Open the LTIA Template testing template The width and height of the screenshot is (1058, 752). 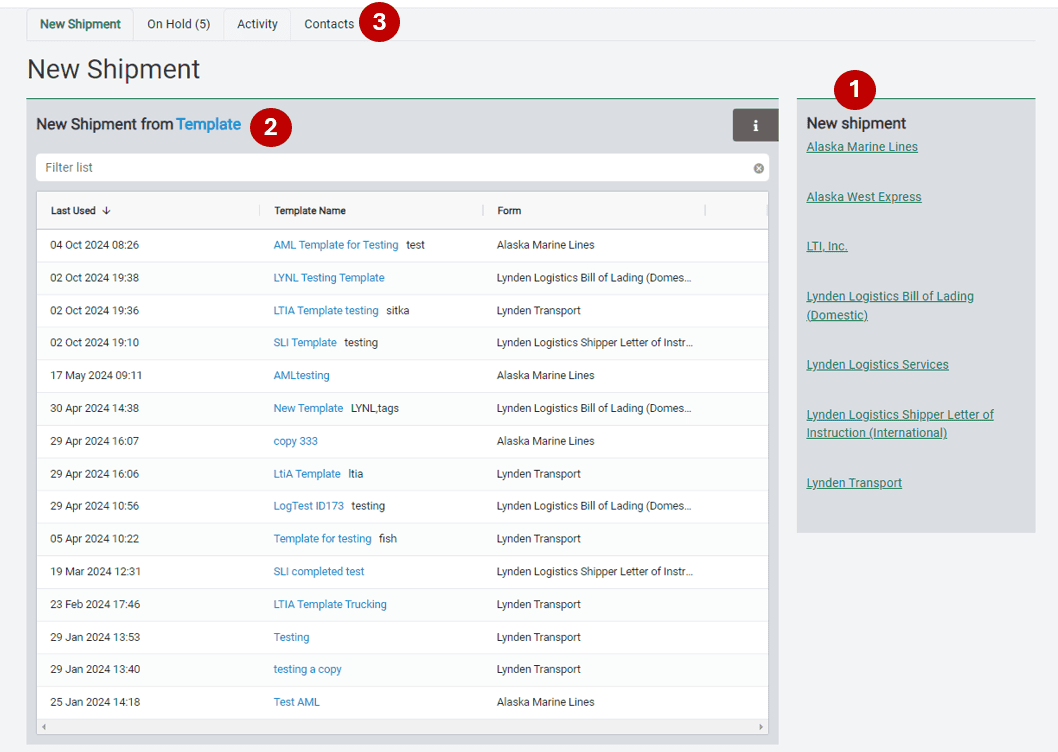(326, 311)
